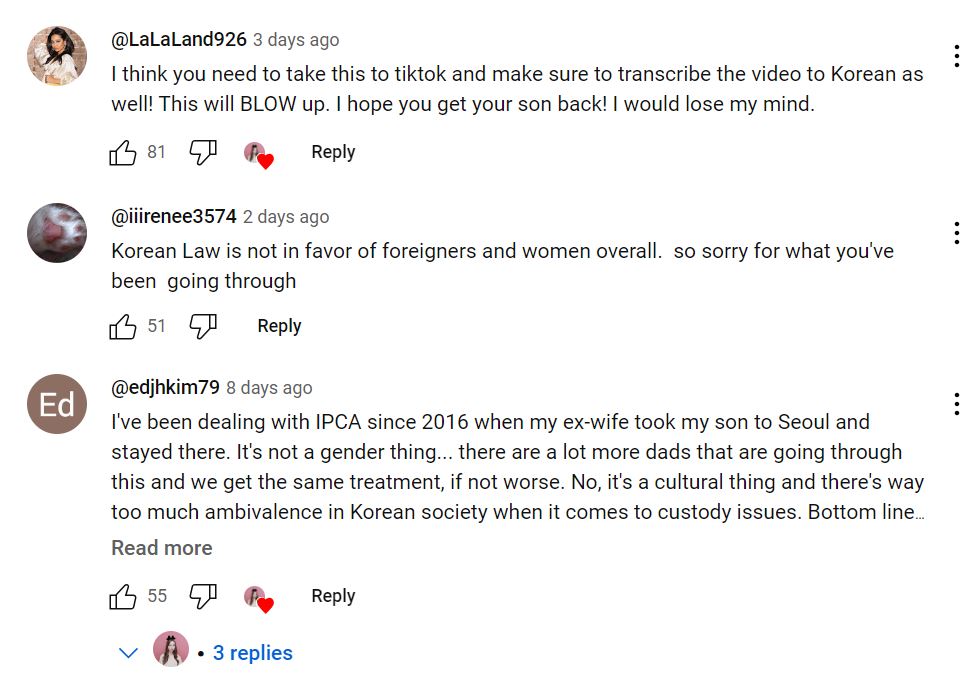968x686 pixels.
Task: Reply to @iiirenee3574's comment
Action: click(x=278, y=326)
